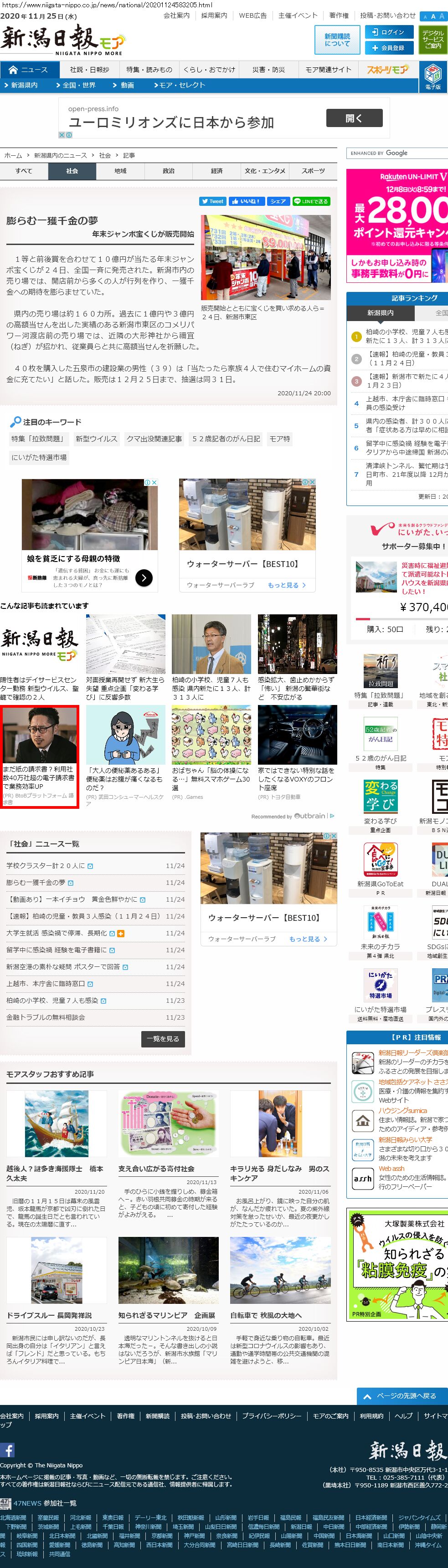Open the 電子版 icon in navigation bar
This screenshot has height=1568, width=448.
(433, 78)
